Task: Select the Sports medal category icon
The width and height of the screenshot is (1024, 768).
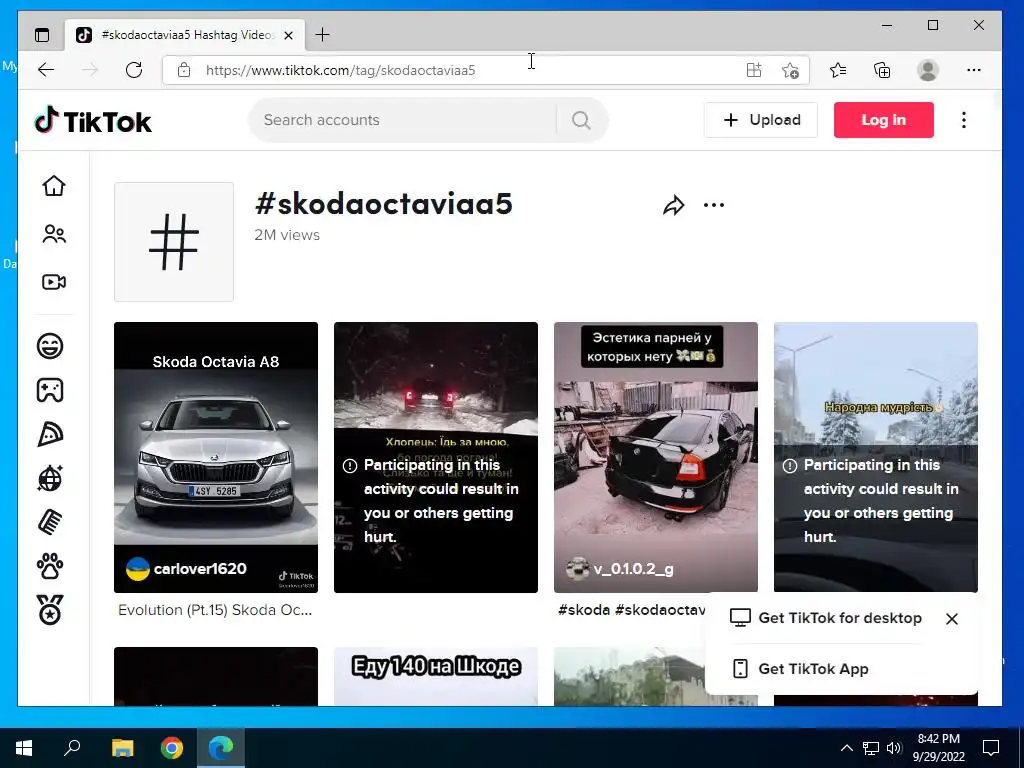Action: [50, 610]
